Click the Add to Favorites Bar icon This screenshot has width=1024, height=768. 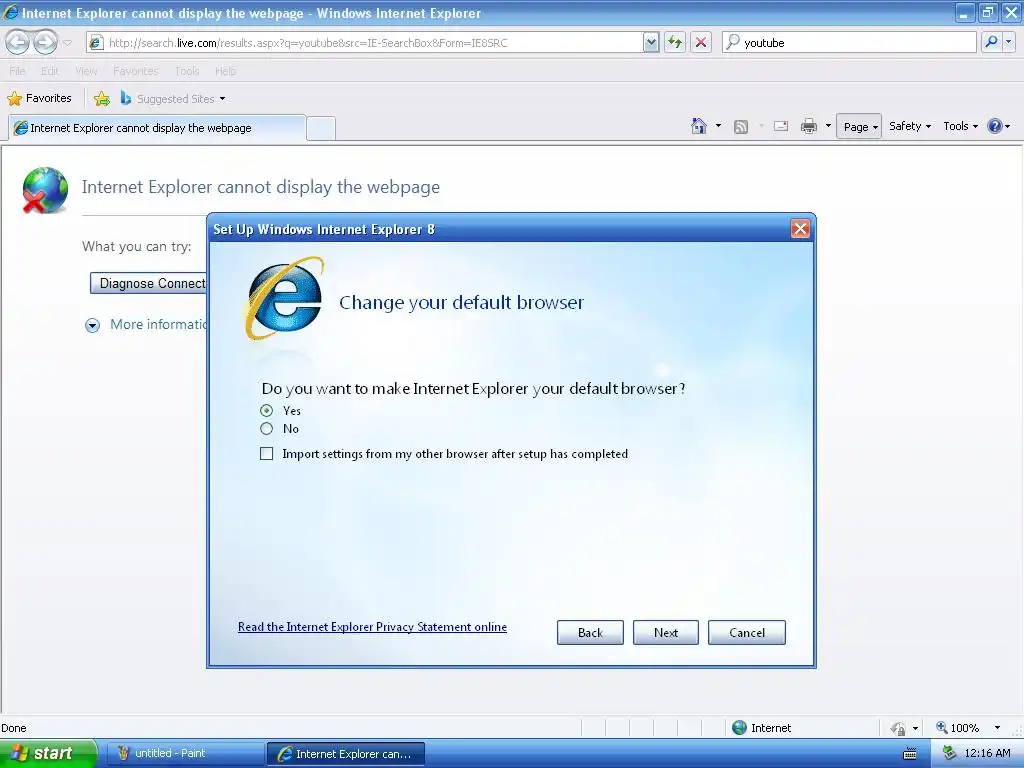tap(102, 99)
